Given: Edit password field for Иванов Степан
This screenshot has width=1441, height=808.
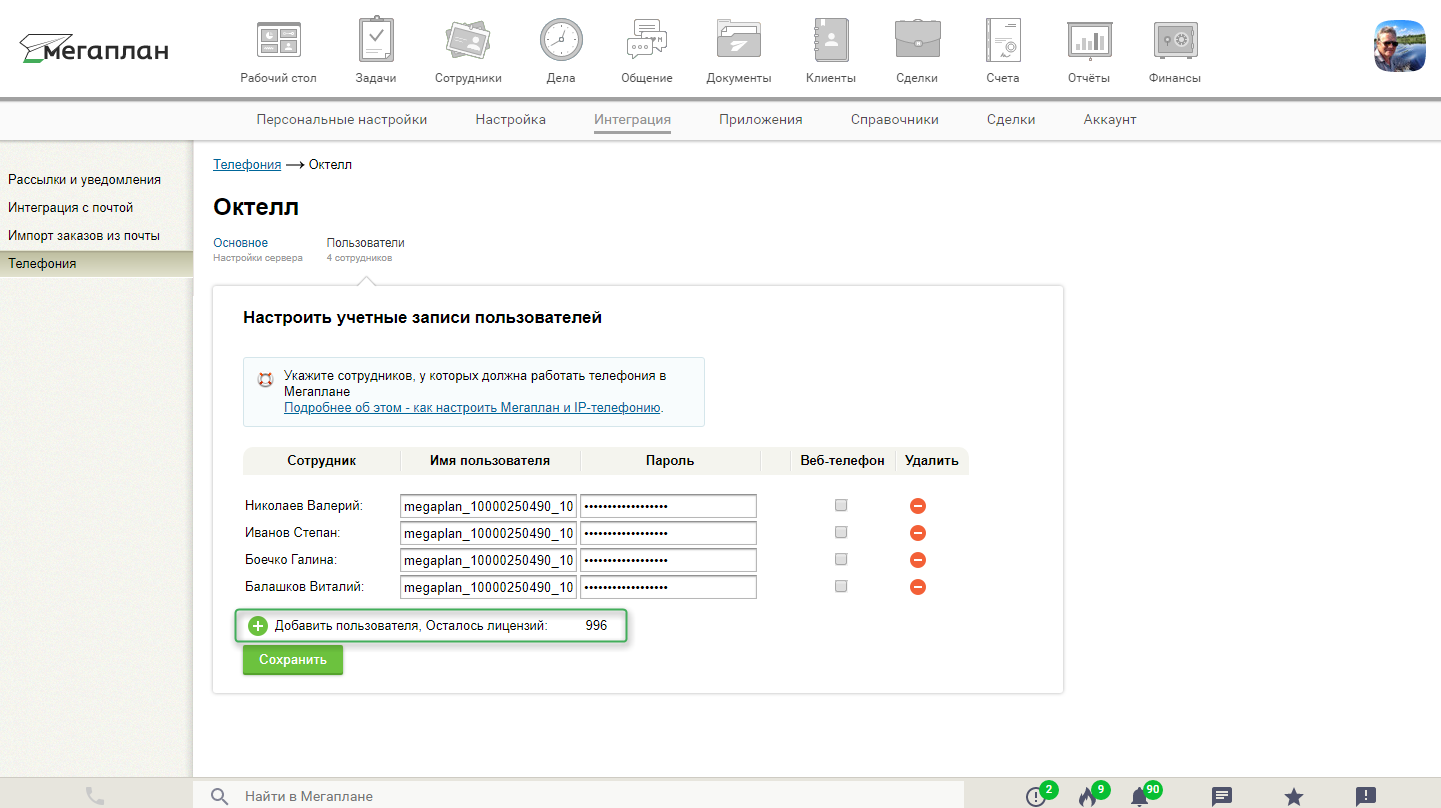Looking at the screenshot, I should click(x=668, y=533).
